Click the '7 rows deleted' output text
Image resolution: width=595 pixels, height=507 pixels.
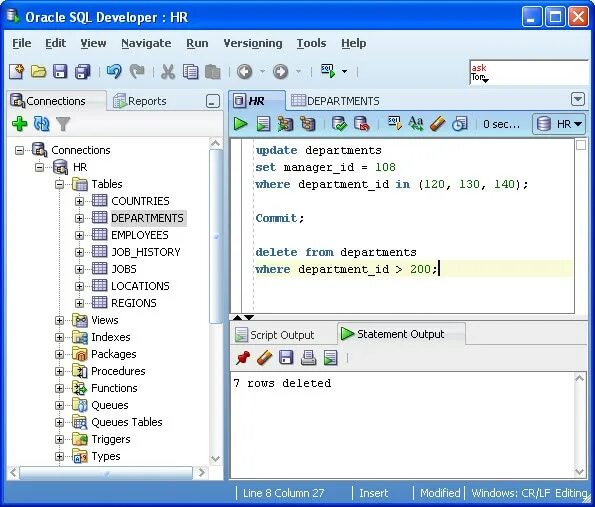tap(283, 383)
